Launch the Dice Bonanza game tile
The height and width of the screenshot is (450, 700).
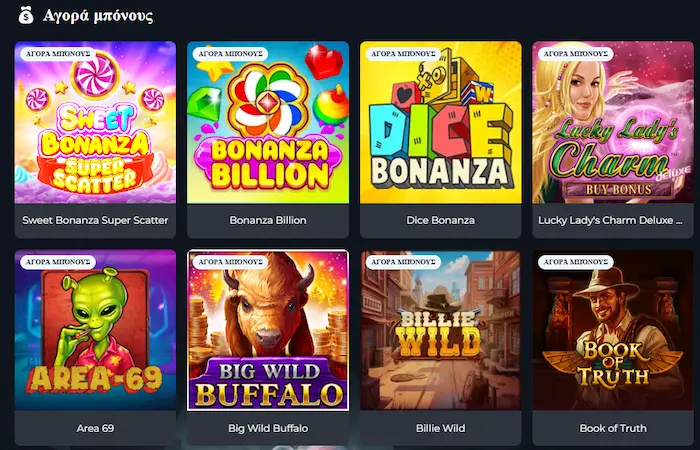click(x=441, y=122)
